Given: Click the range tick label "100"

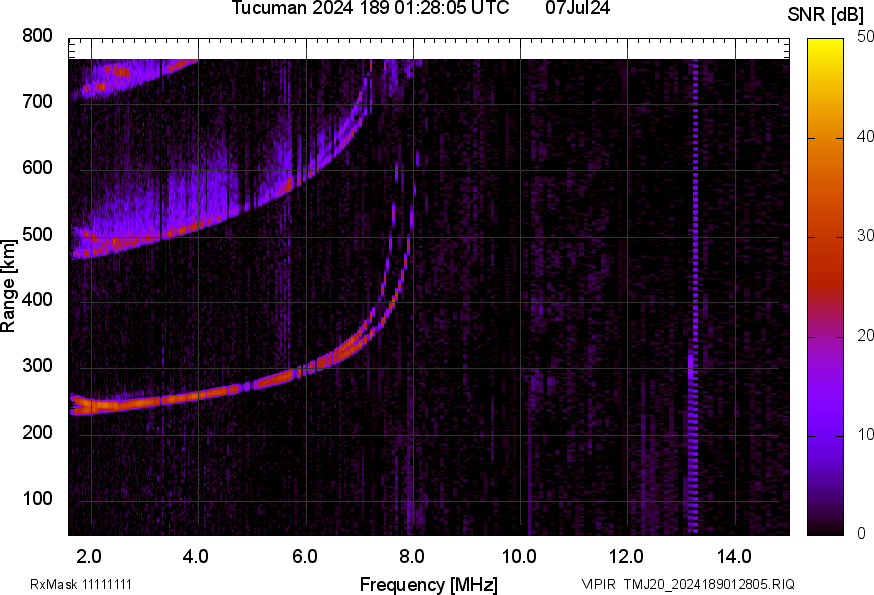Looking at the screenshot, I should (x=37, y=498).
